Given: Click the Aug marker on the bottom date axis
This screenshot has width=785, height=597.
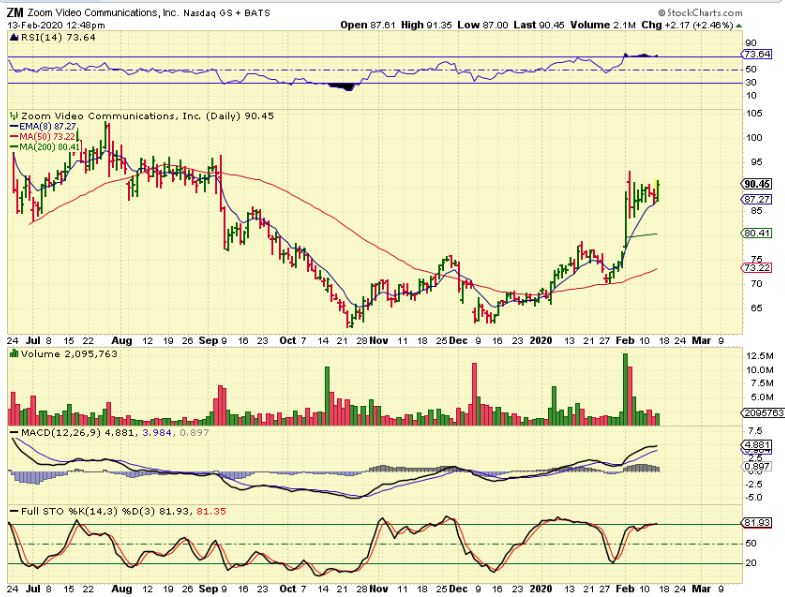Looking at the screenshot, I should point(122,588).
